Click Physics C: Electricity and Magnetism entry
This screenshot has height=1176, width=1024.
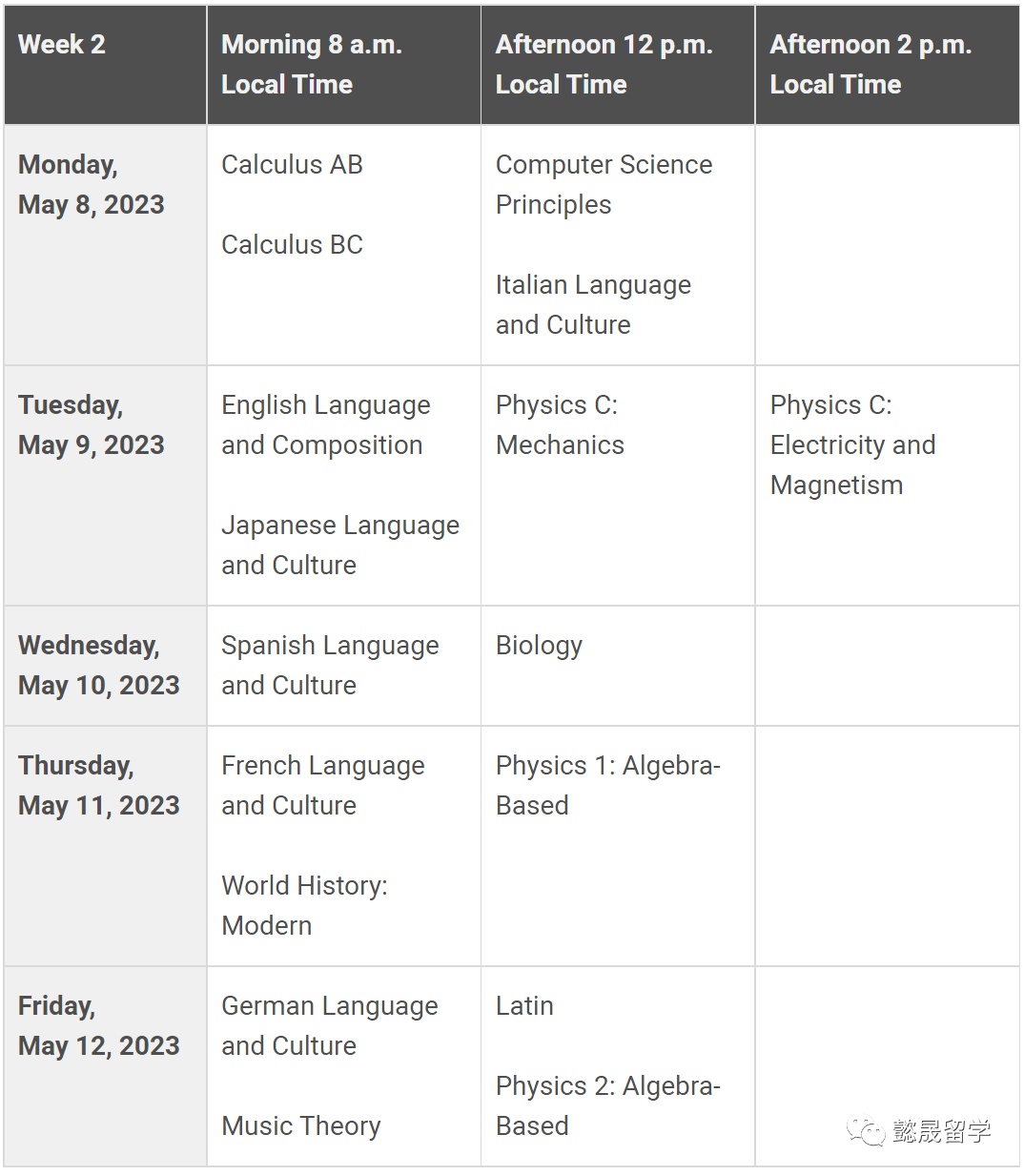point(852,444)
